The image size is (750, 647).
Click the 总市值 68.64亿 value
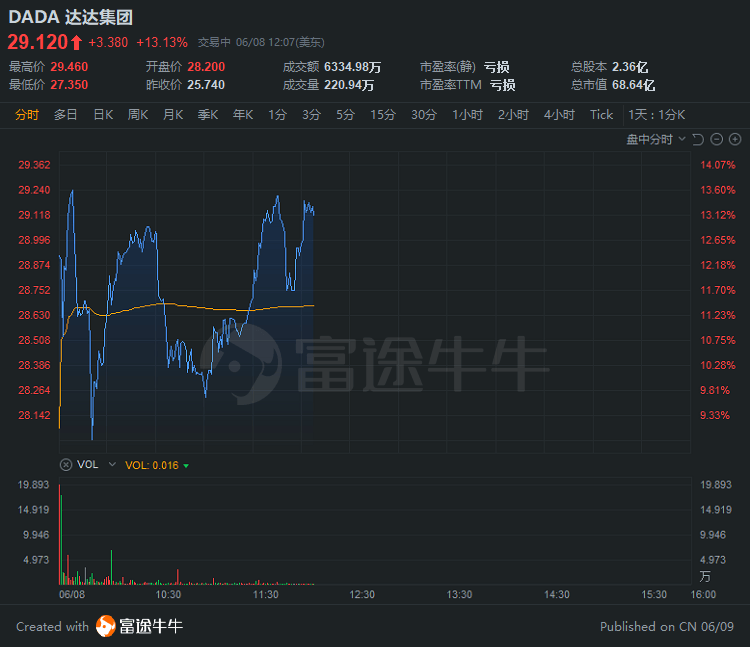pyautogui.click(x=633, y=85)
